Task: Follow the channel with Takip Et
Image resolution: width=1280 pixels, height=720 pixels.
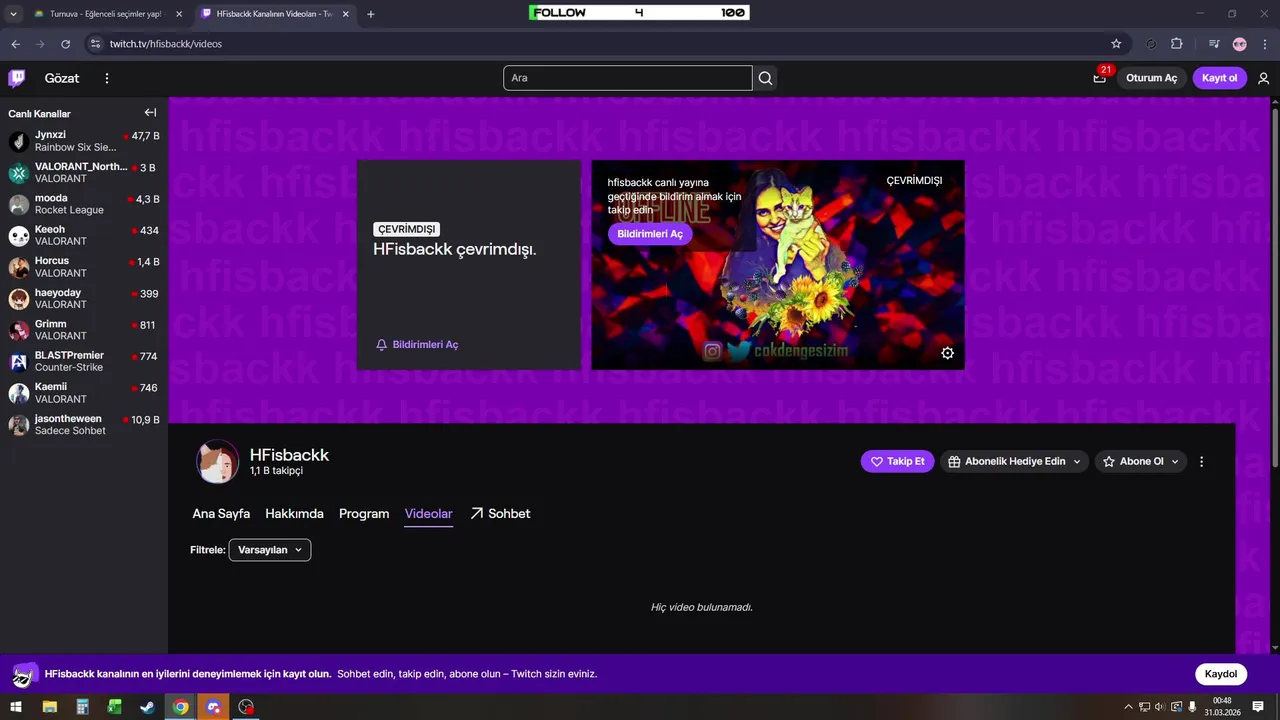Action: pos(898,461)
